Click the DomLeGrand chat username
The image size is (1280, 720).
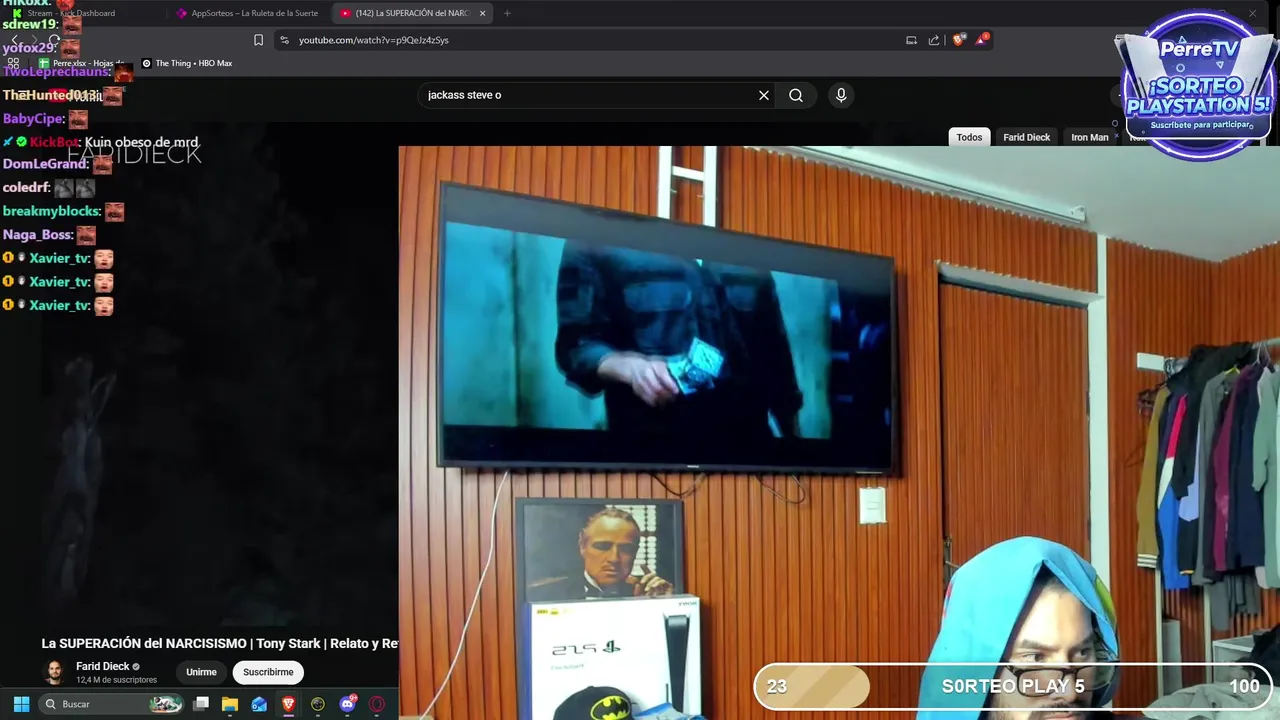46,164
